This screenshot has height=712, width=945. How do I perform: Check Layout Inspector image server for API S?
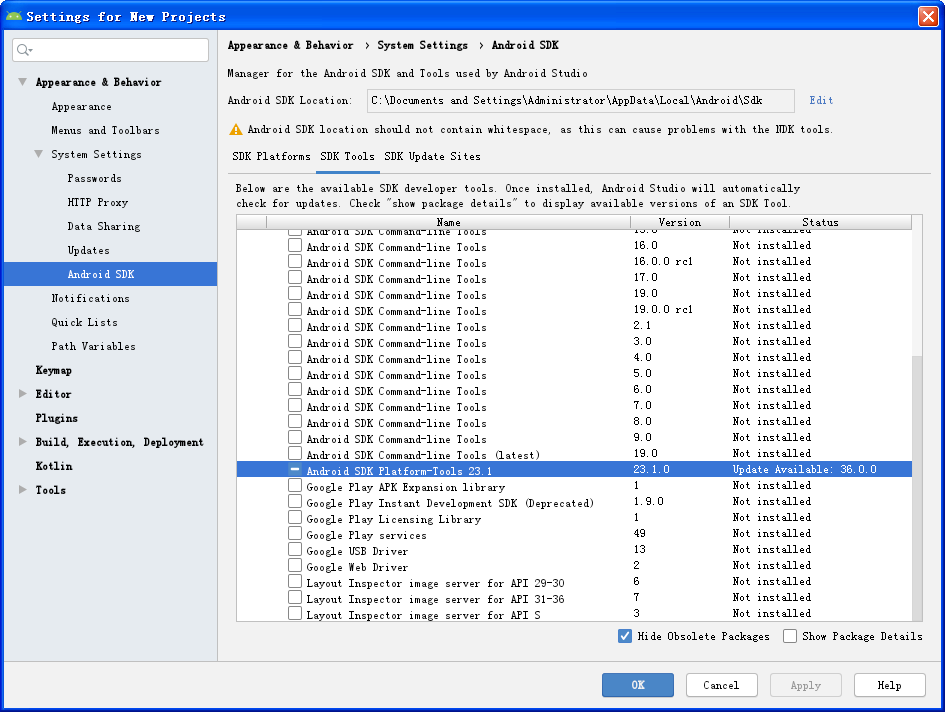[x=295, y=613]
